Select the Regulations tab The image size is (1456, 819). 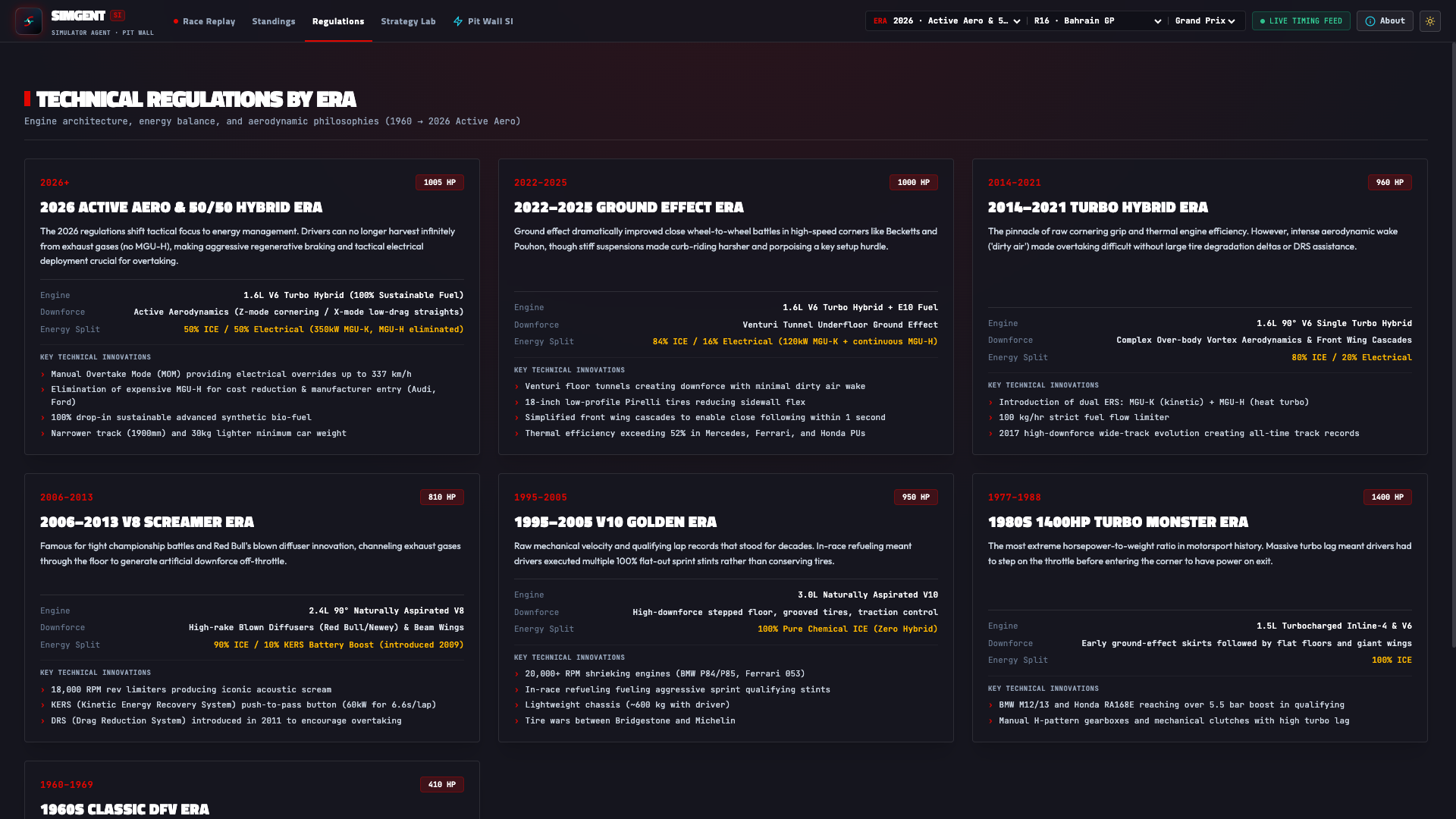pos(338,21)
